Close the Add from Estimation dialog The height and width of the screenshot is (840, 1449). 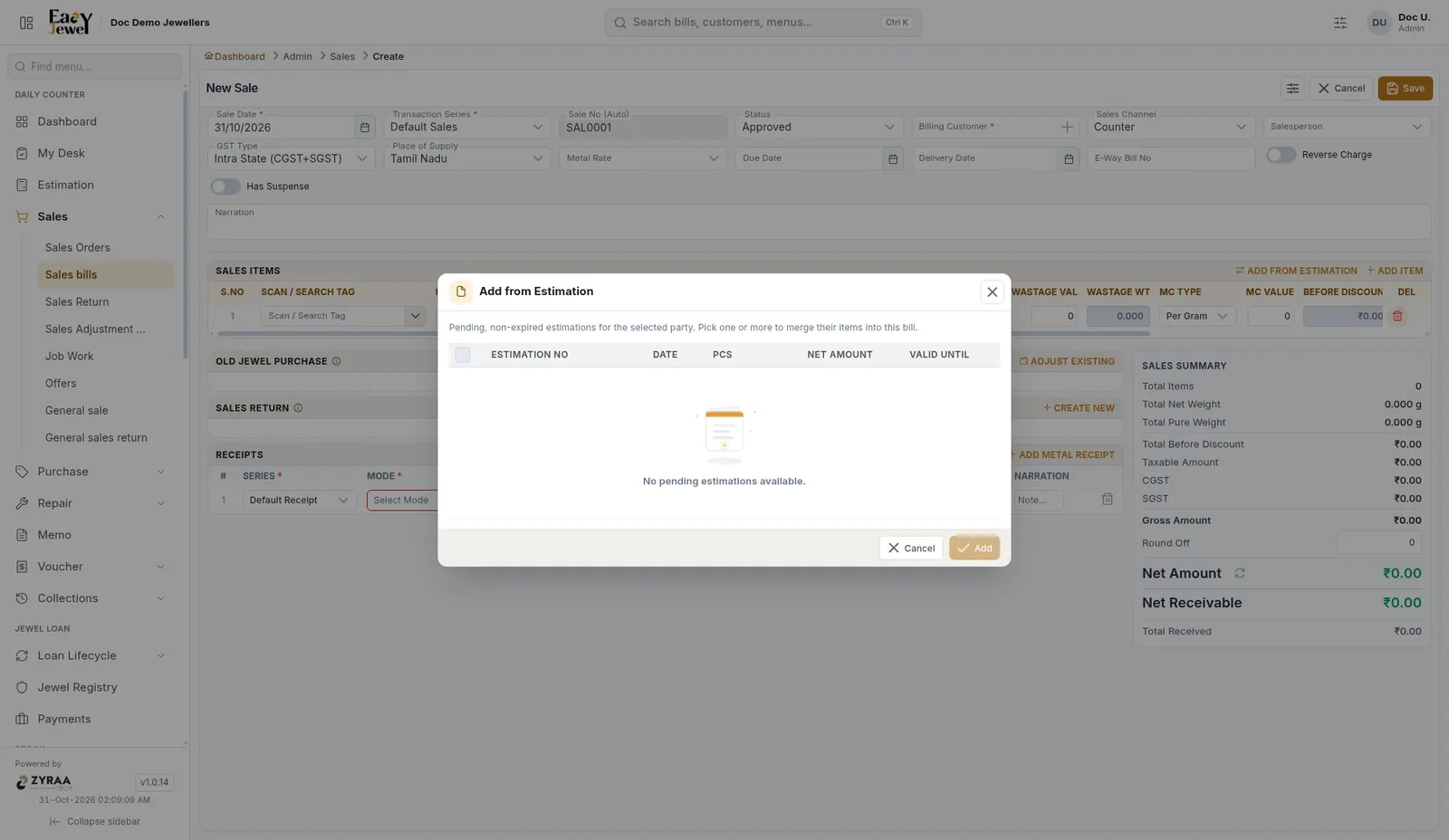click(x=992, y=292)
